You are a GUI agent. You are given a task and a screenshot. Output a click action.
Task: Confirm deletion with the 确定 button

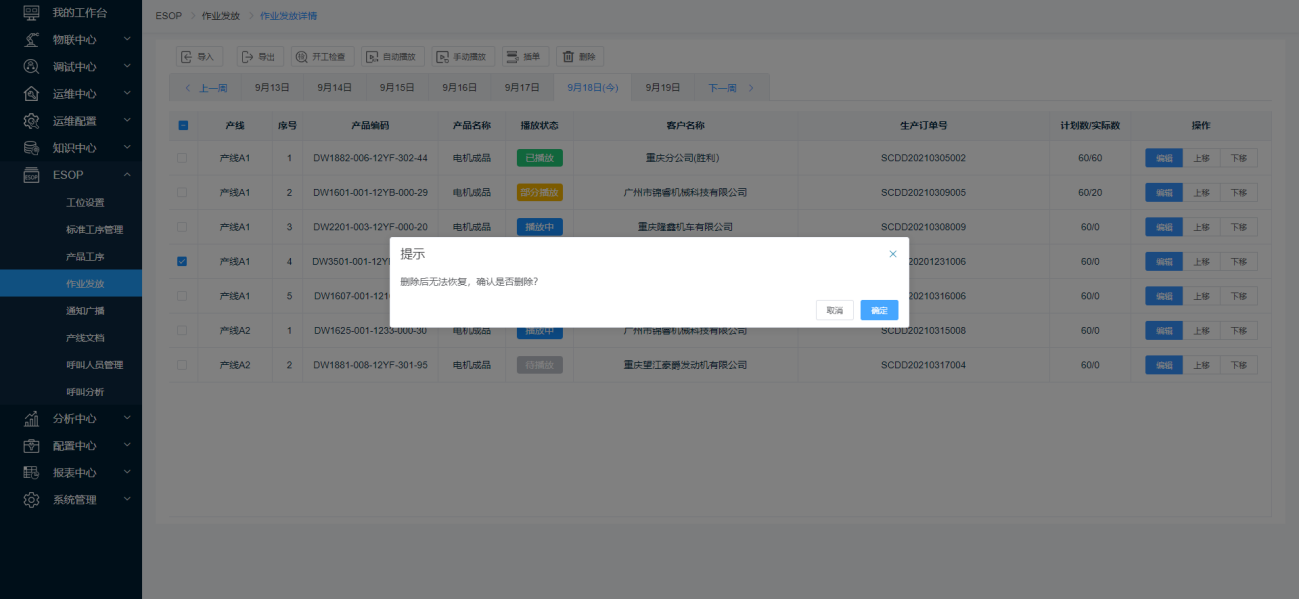click(879, 310)
